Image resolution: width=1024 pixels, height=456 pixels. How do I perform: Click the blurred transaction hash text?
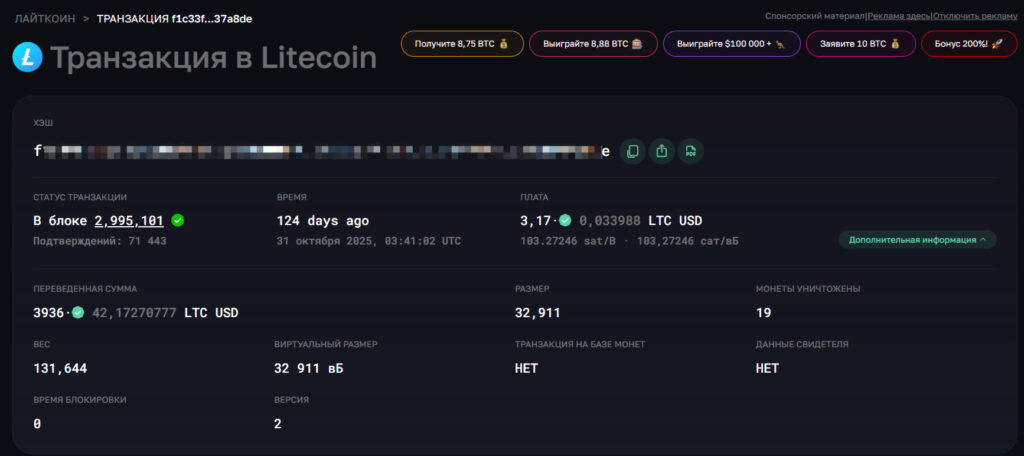coord(320,151)
